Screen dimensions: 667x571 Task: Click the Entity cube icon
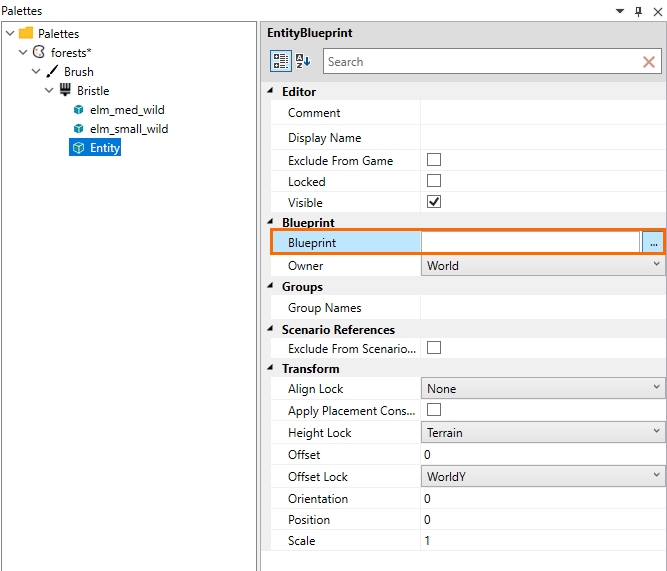pos(78,148)
